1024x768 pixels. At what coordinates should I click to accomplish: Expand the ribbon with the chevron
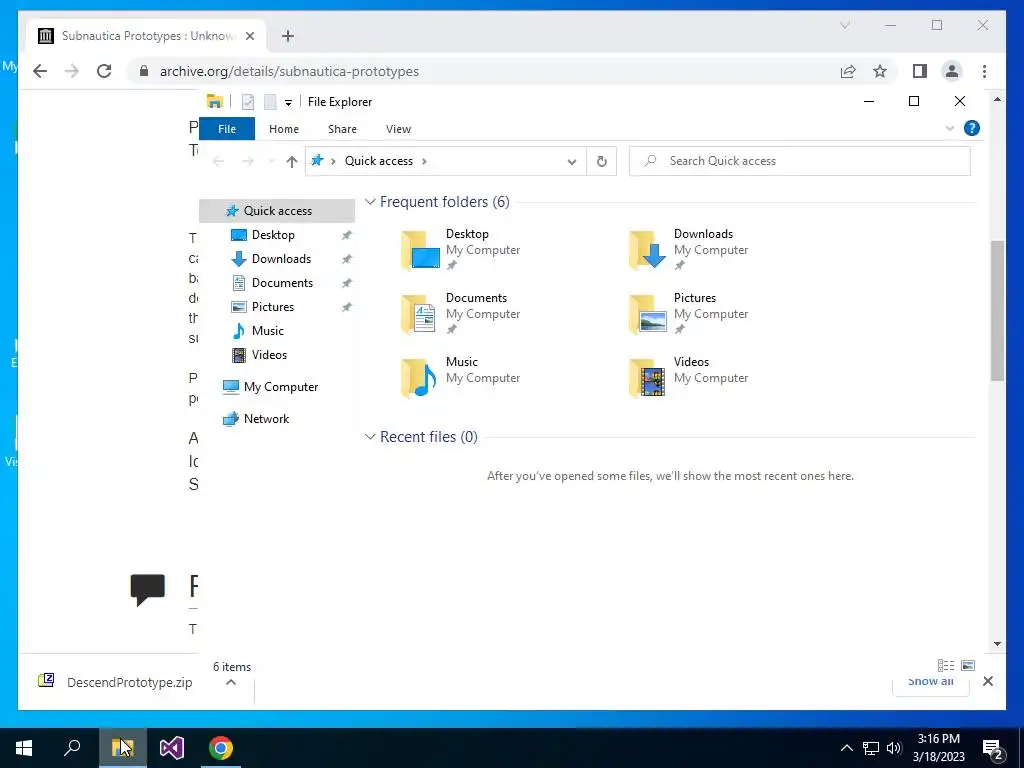(950, 129)
